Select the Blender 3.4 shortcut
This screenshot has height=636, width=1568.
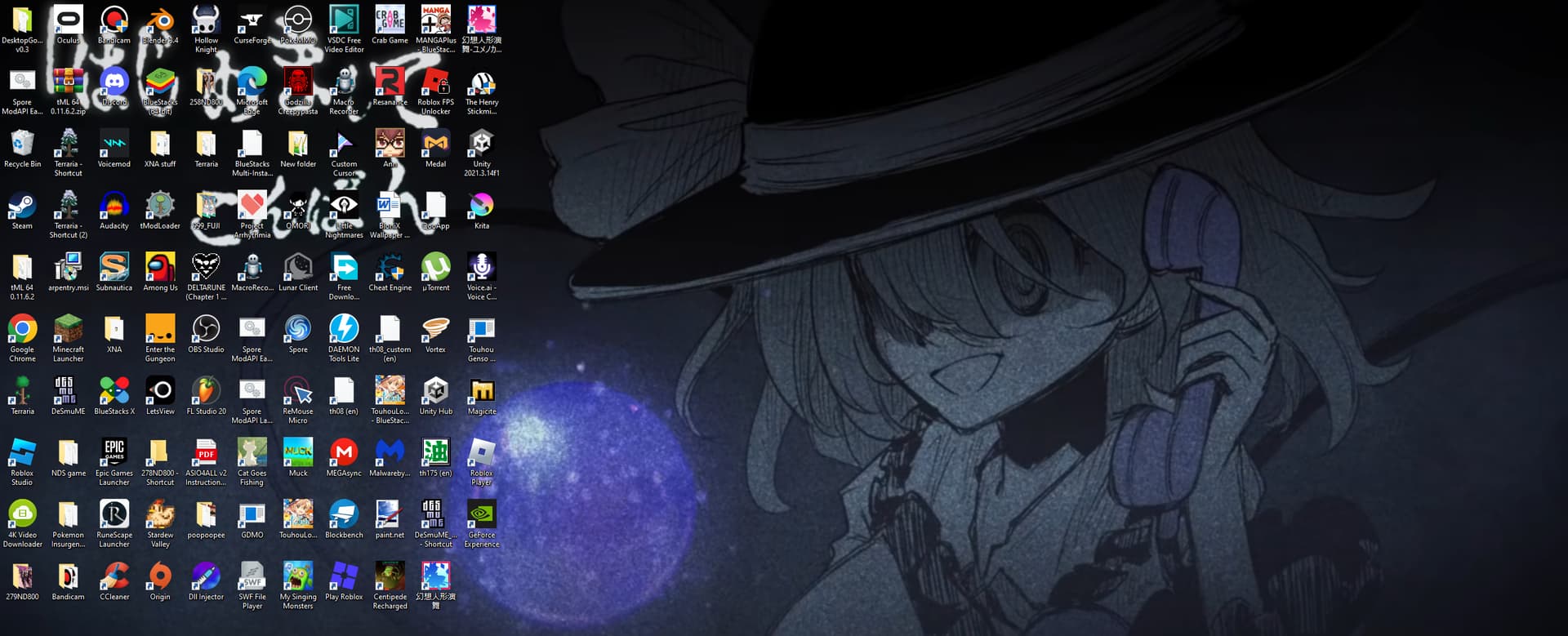coord(160,20)
